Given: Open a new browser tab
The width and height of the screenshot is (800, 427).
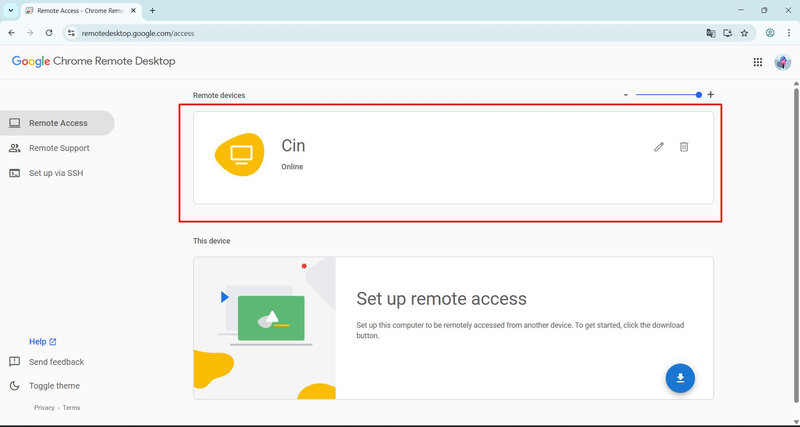Looking at the screenshot, I should (152, 11).
